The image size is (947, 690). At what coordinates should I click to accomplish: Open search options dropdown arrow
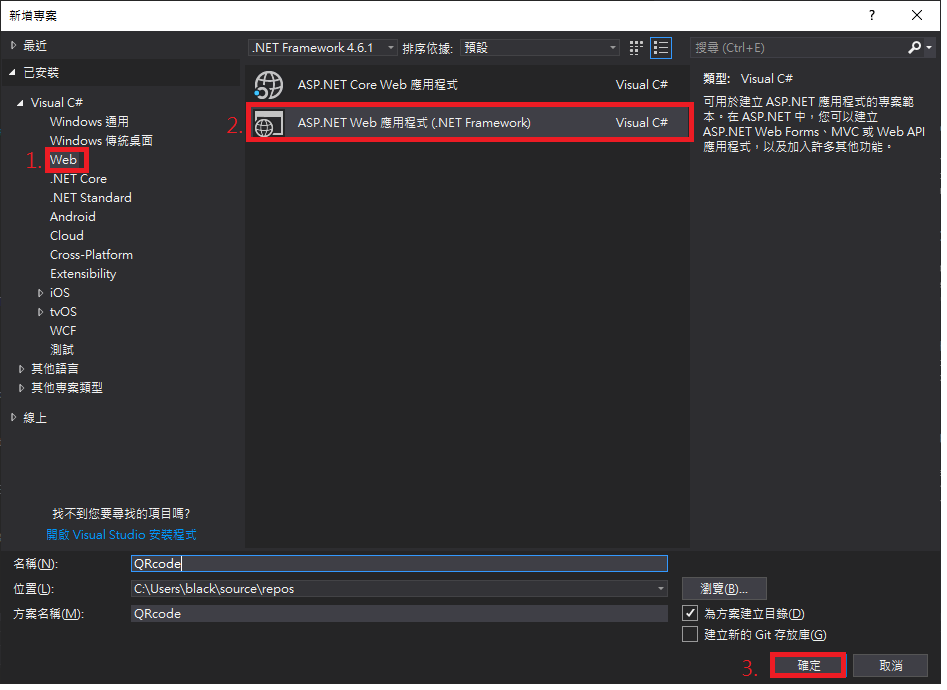pyautogui.click(x=929, y=47)
